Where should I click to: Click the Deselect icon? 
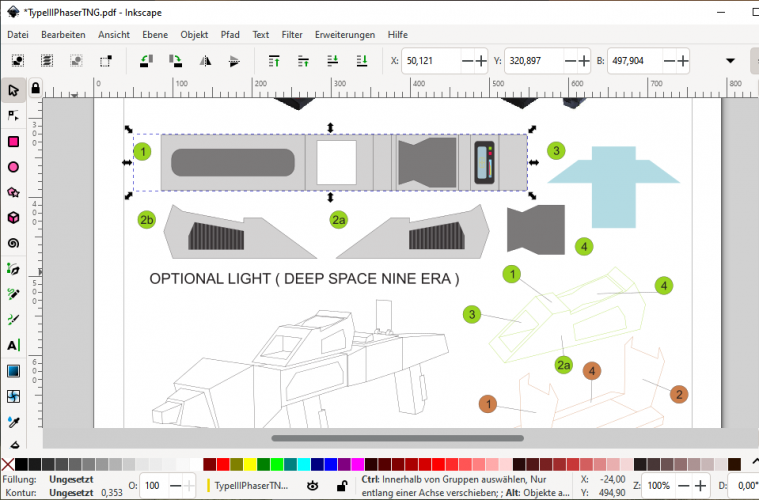[76, 61]
